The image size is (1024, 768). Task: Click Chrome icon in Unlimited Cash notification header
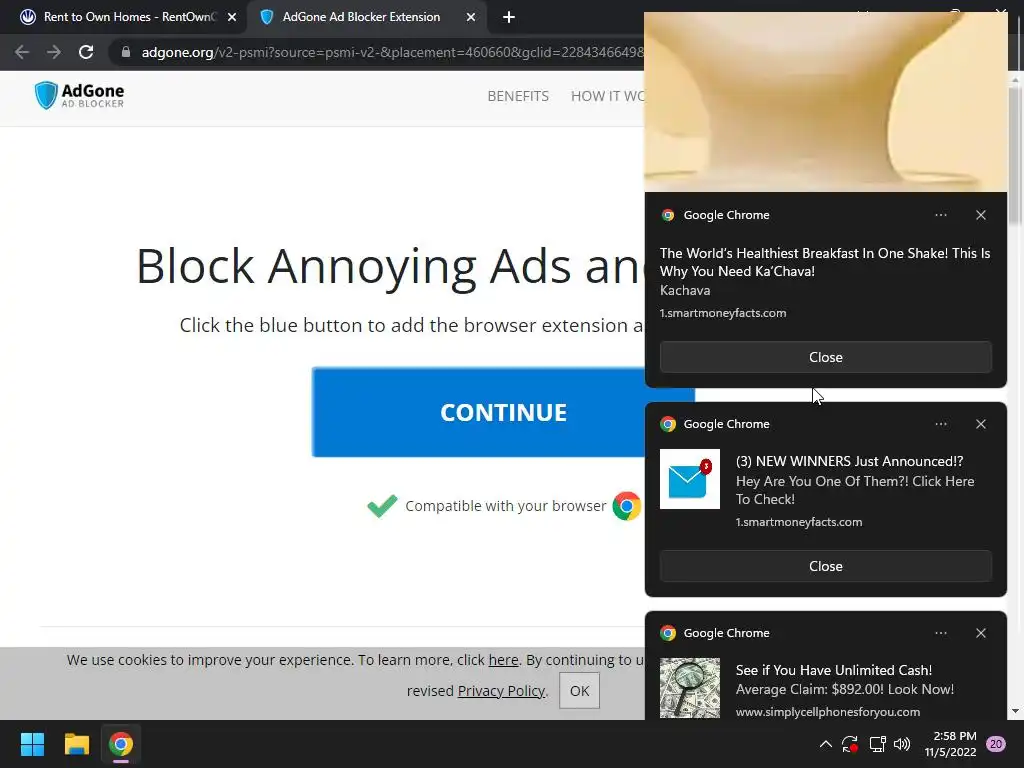tap(667, 633)
